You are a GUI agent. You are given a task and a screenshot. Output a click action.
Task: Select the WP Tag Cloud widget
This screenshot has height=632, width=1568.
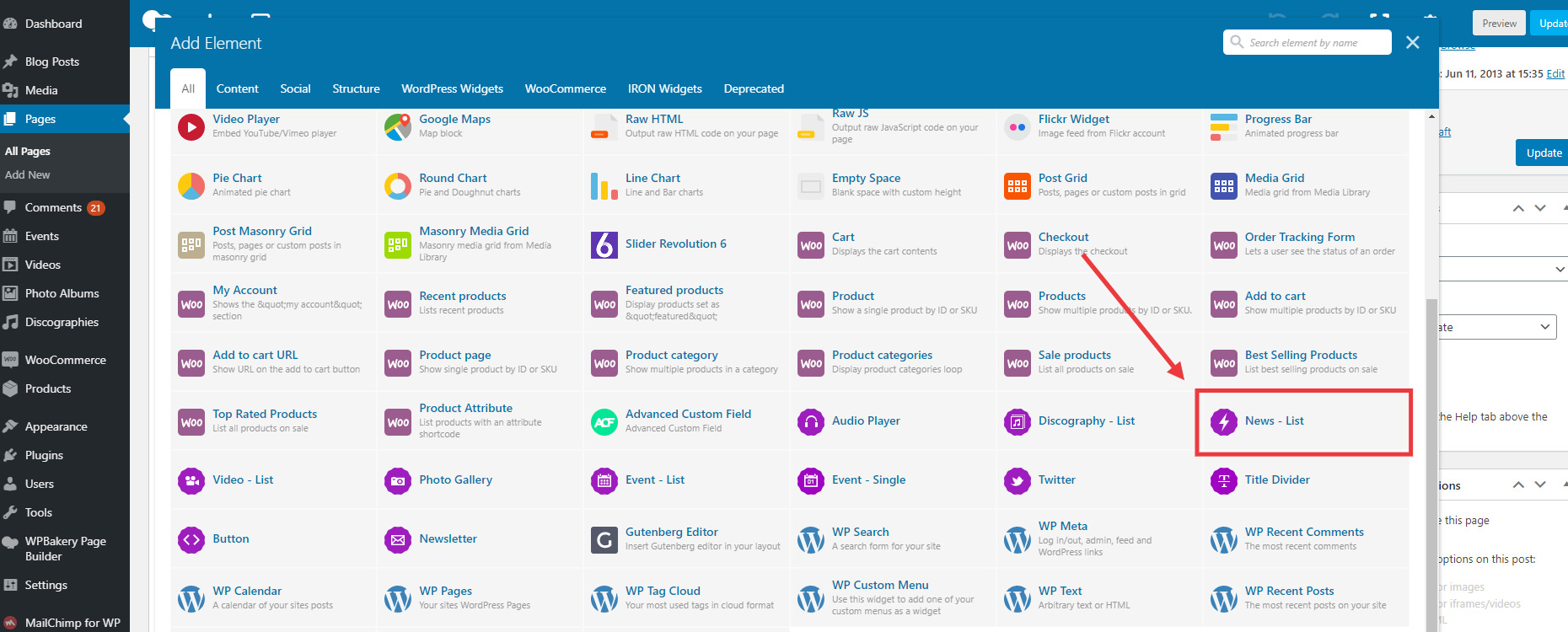(x=686, y=599)
